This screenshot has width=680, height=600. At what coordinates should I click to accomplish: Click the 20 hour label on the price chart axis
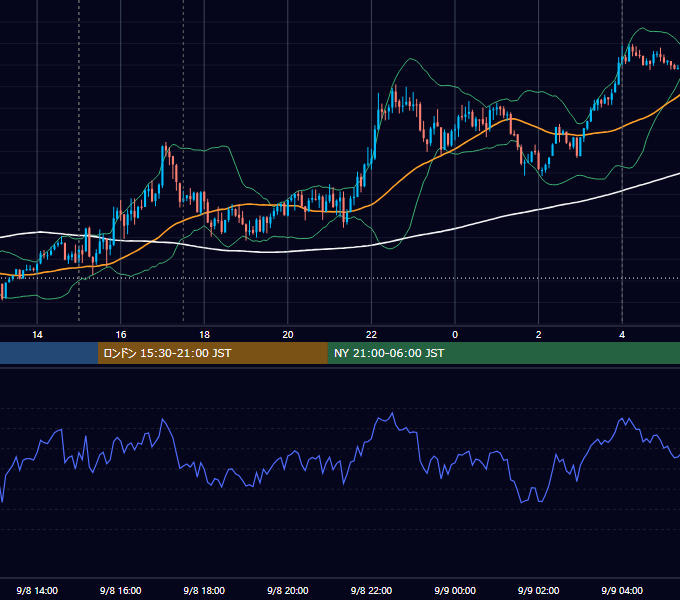pyautogui.click(x=288, y=335)
